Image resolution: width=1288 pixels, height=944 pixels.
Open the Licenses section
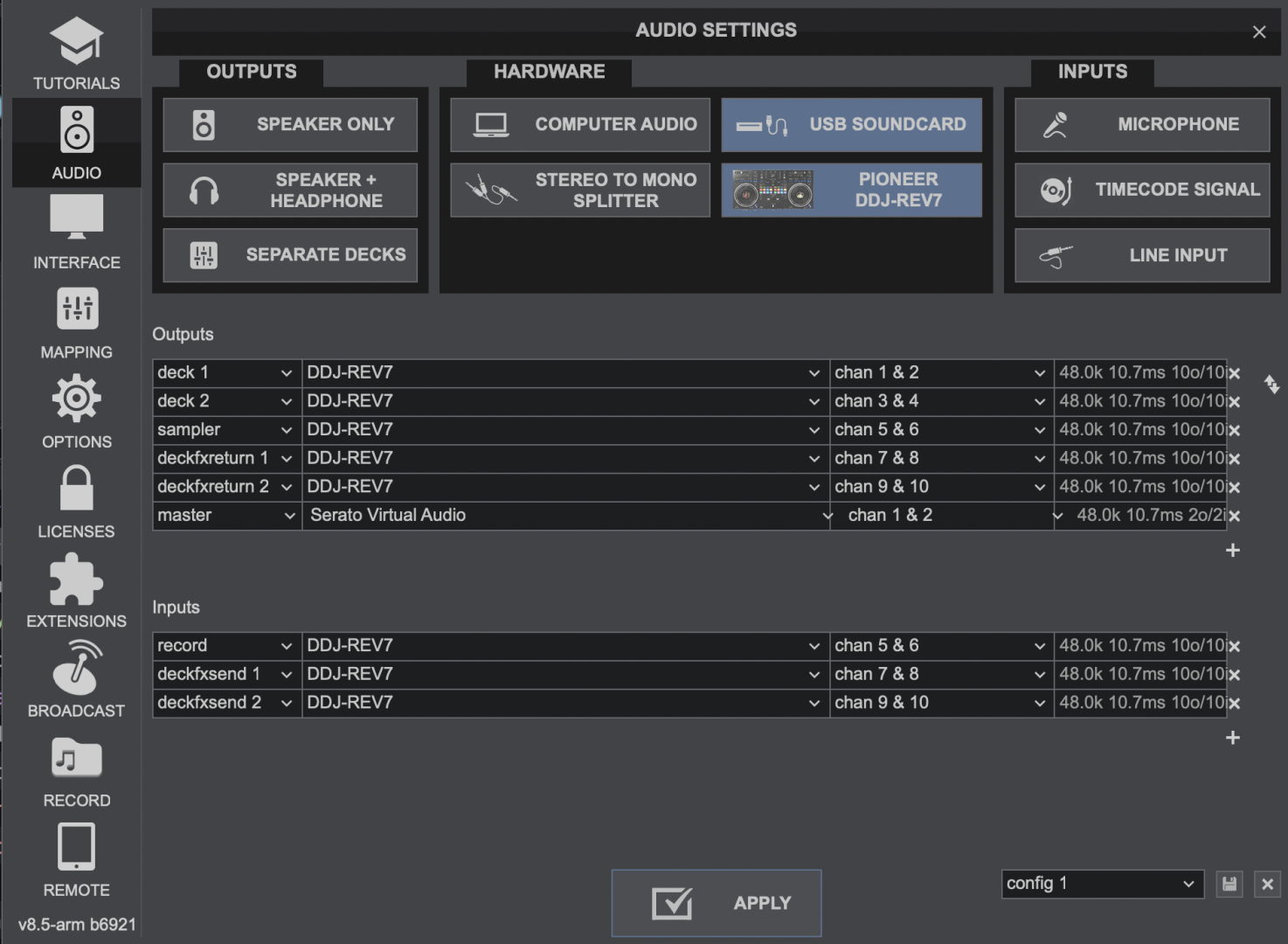[x=77, y=502]
